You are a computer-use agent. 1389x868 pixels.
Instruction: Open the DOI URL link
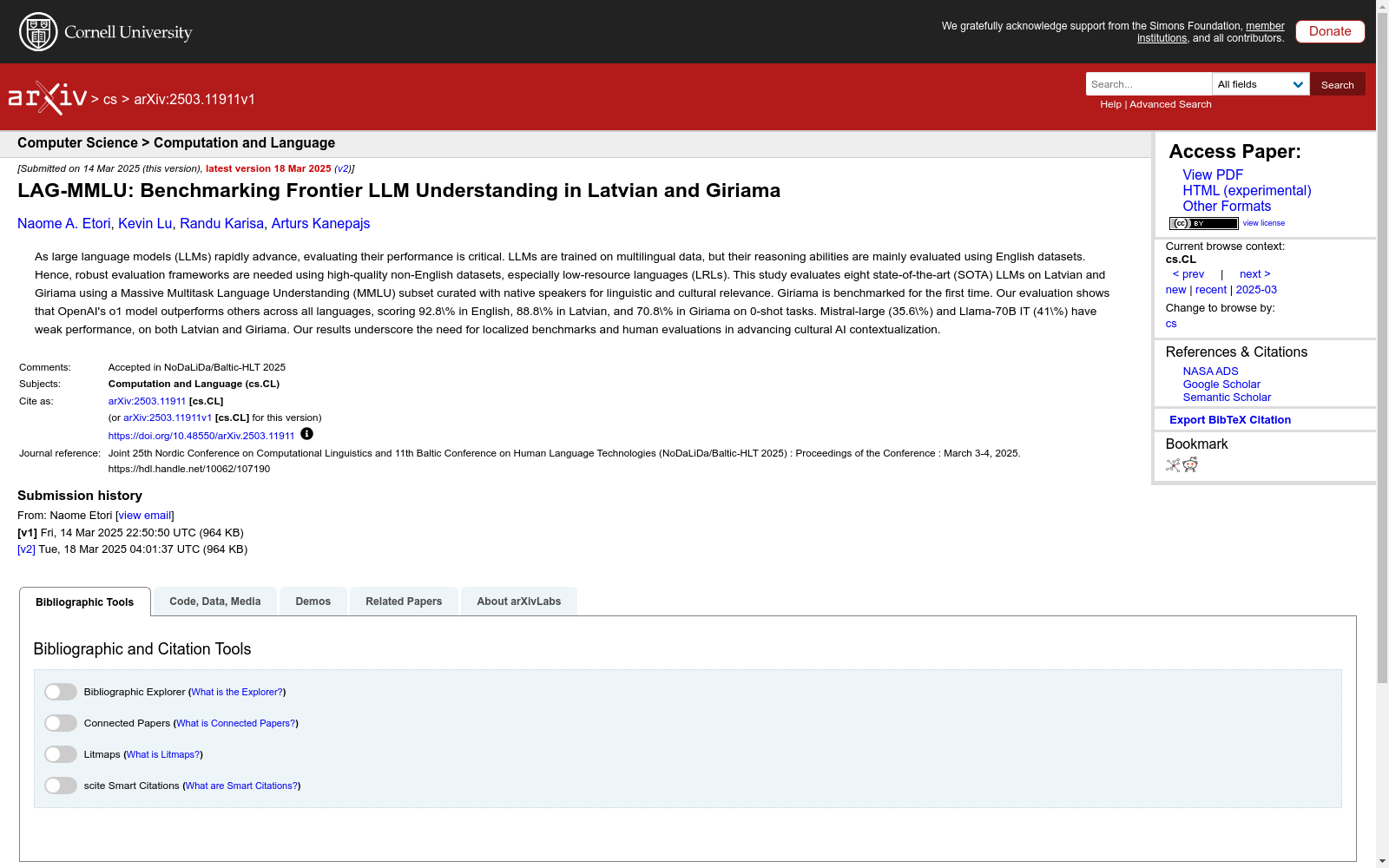pos(201,436)
